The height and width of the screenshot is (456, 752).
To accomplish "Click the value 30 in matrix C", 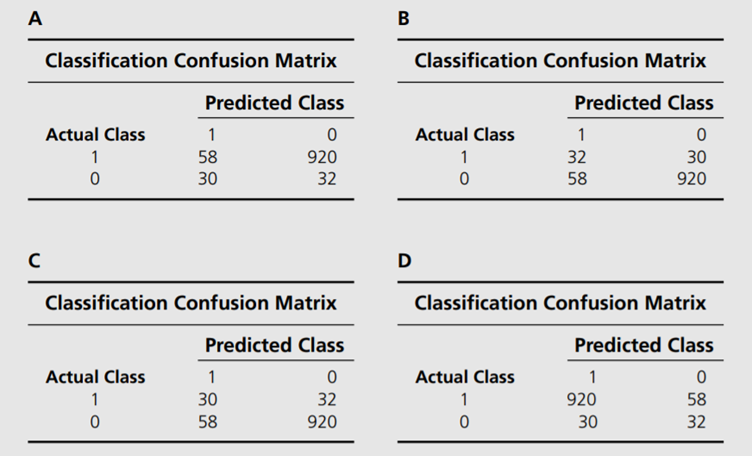I will 208,400.
